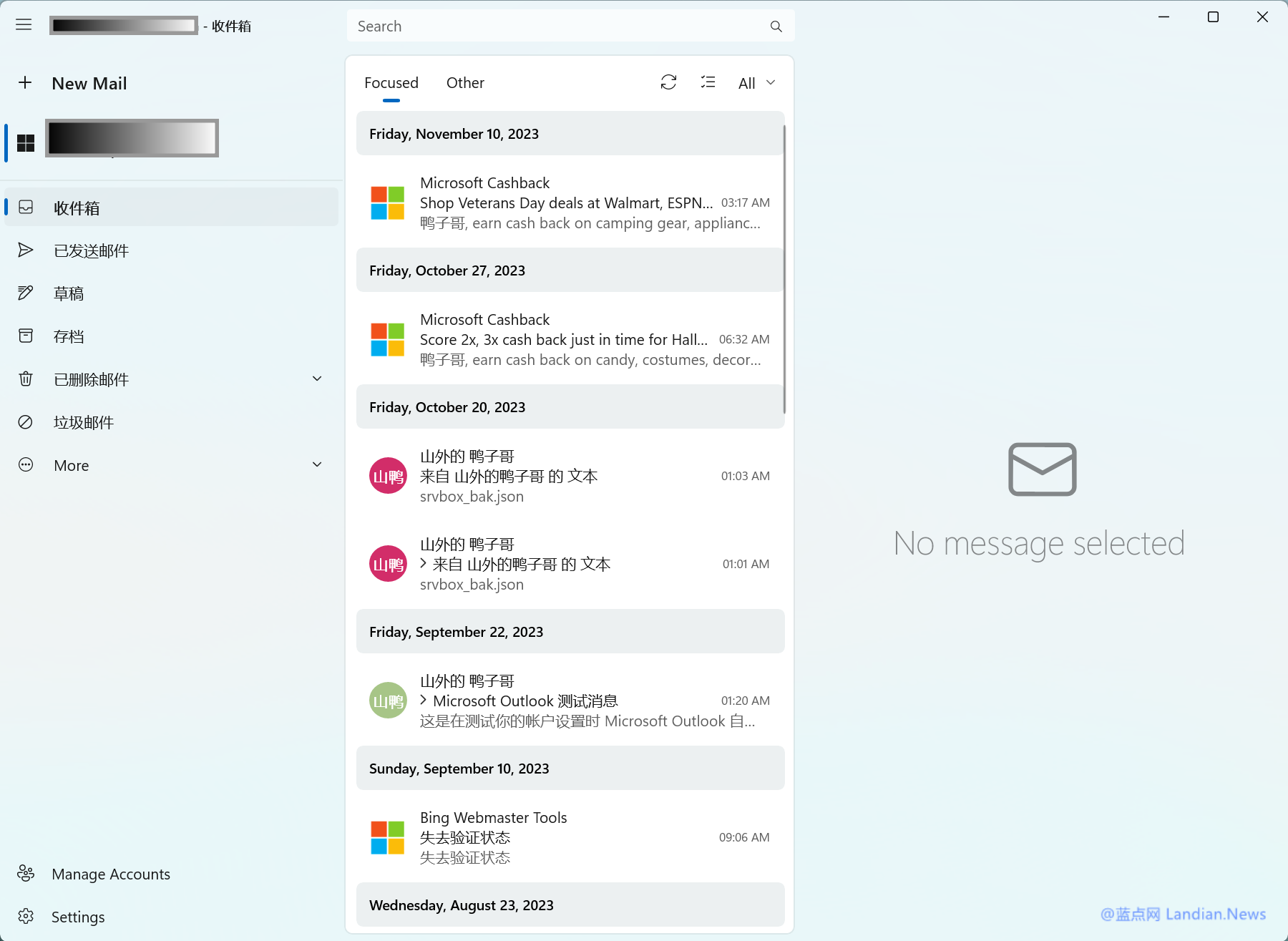Open the hamburger navigation menu
Screen dimensions: 1288x941
(x=24, y=25)
